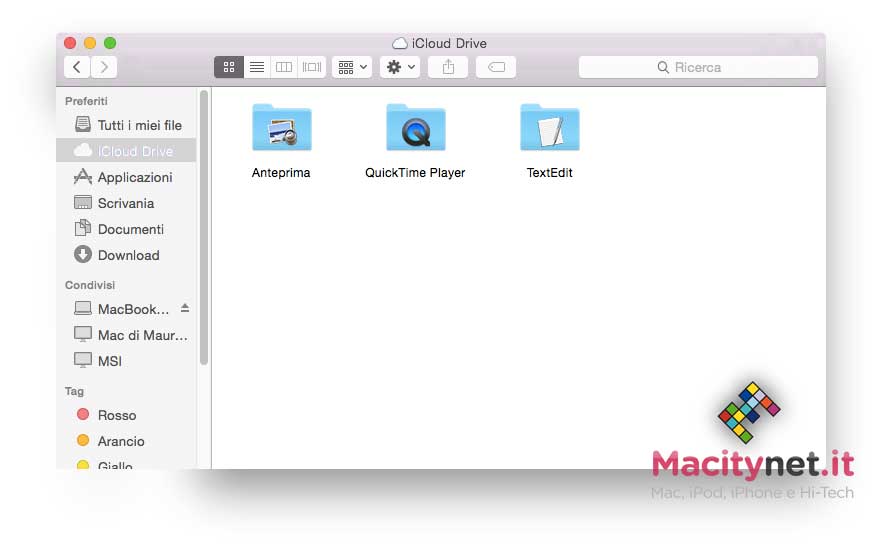This screenshot has height=549, width=882.
Task: Eject the shared MacBook
Action: 185,308
